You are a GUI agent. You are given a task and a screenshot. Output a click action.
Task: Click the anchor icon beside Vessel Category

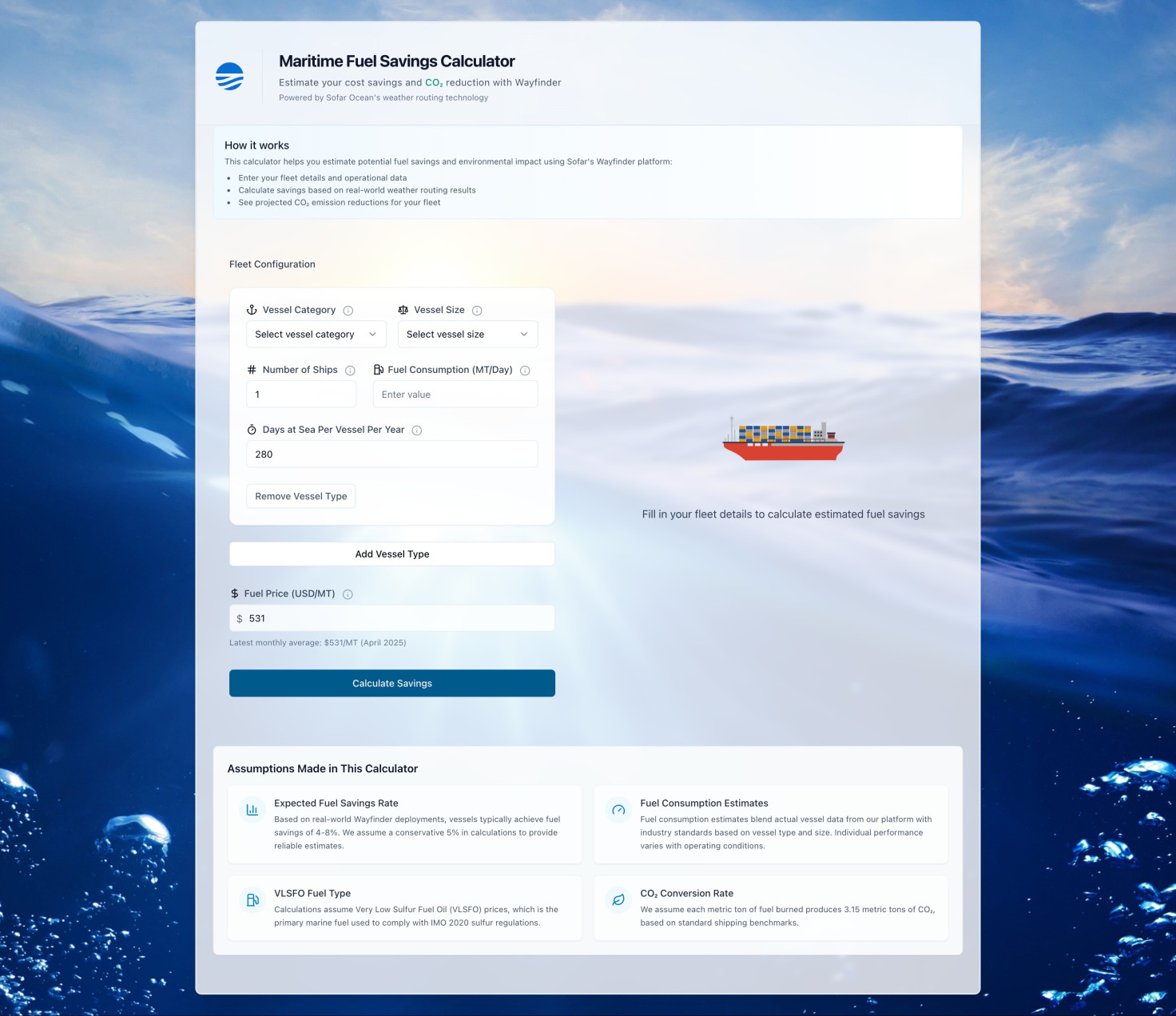pyautogui.click(x=252, y=310)
